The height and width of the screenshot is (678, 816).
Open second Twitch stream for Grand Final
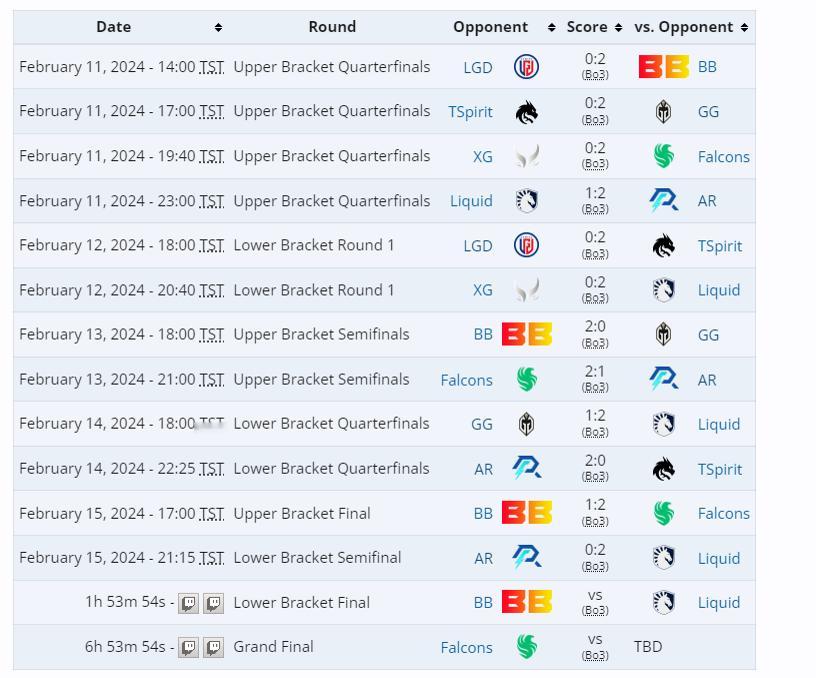[x=213, y=648]
